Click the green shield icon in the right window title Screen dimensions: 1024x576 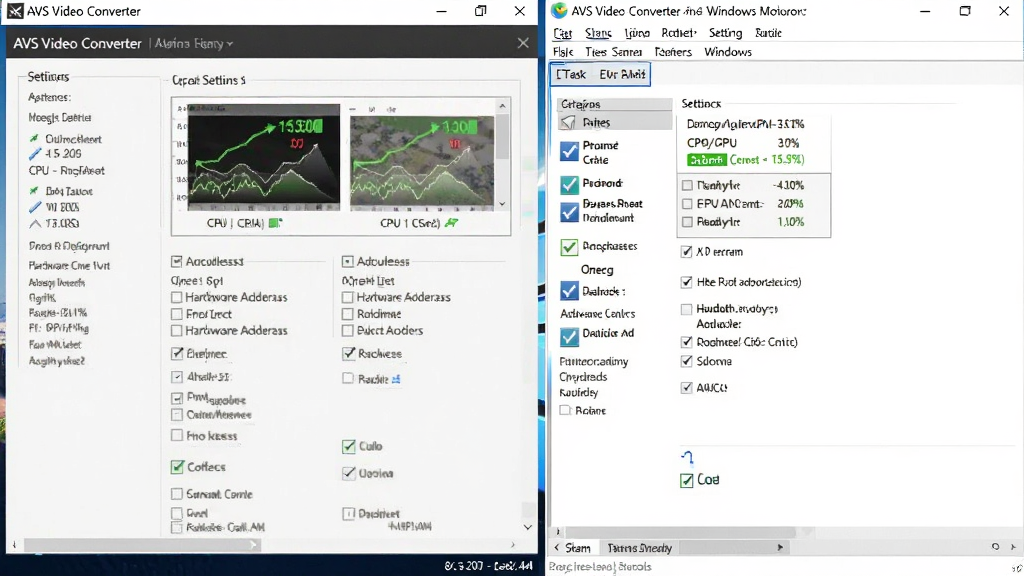[x=559, y=11]
